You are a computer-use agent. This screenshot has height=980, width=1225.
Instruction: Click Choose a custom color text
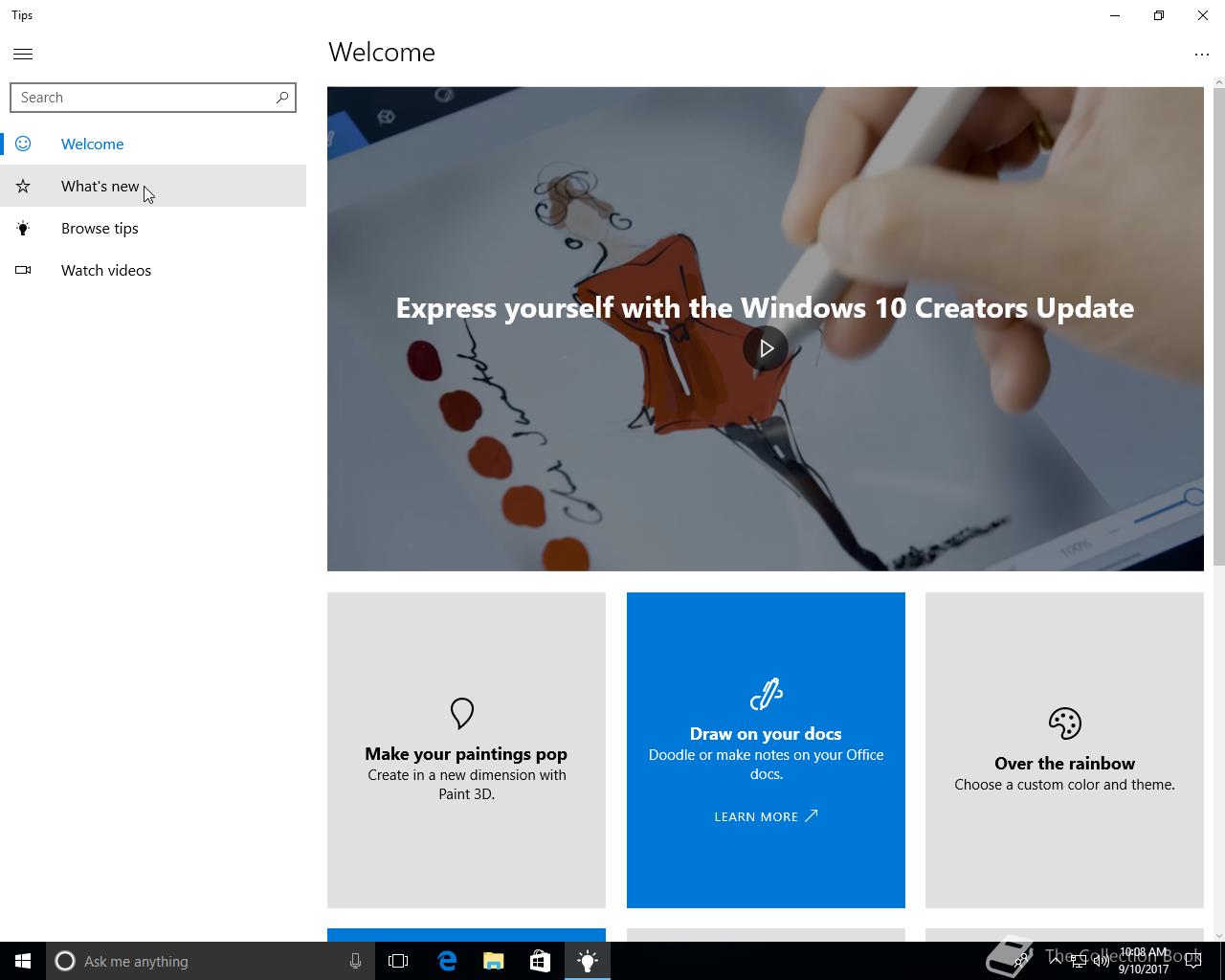point(1064,784)
